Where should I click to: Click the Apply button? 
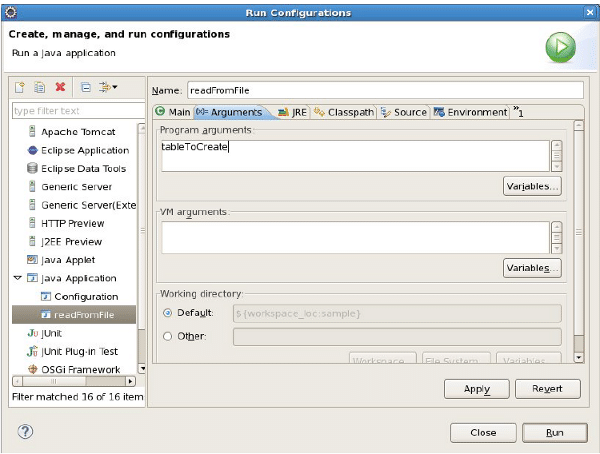pyautogui.click(x=476, y=389)
